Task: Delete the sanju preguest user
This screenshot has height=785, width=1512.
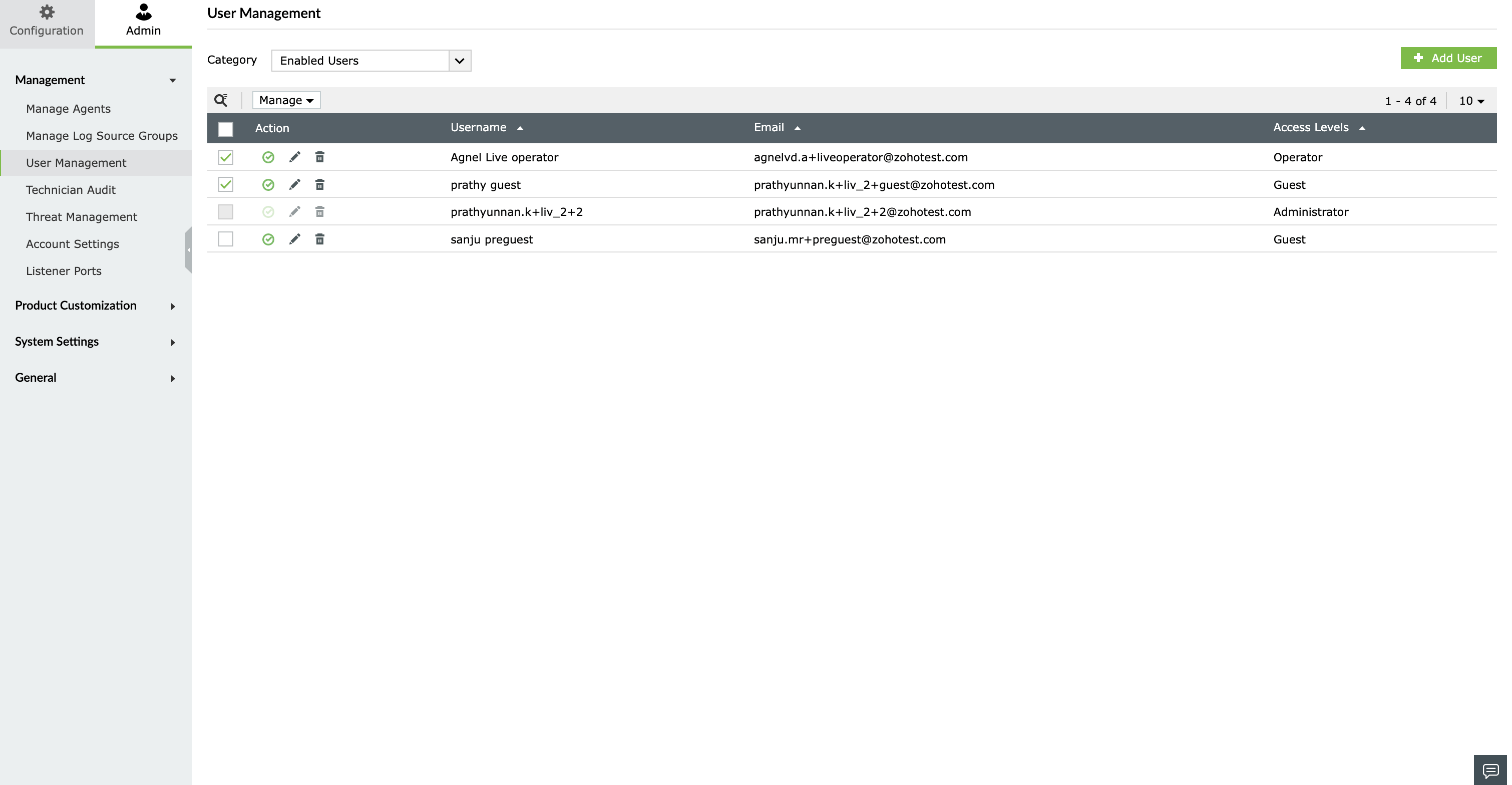Action: [319, 239]
